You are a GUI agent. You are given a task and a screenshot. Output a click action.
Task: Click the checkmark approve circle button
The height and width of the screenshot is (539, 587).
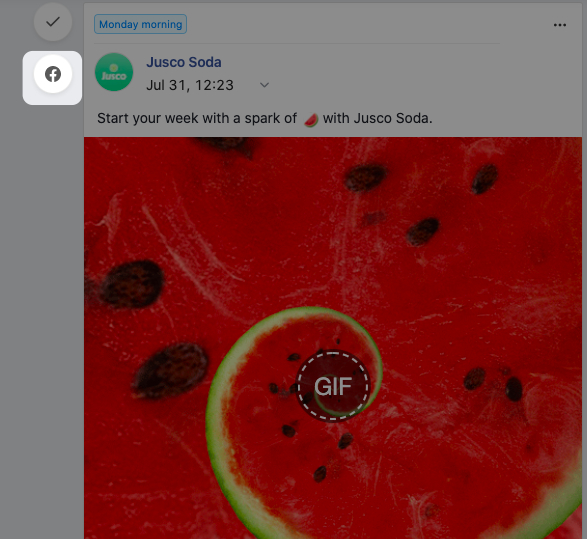(53, 22)
